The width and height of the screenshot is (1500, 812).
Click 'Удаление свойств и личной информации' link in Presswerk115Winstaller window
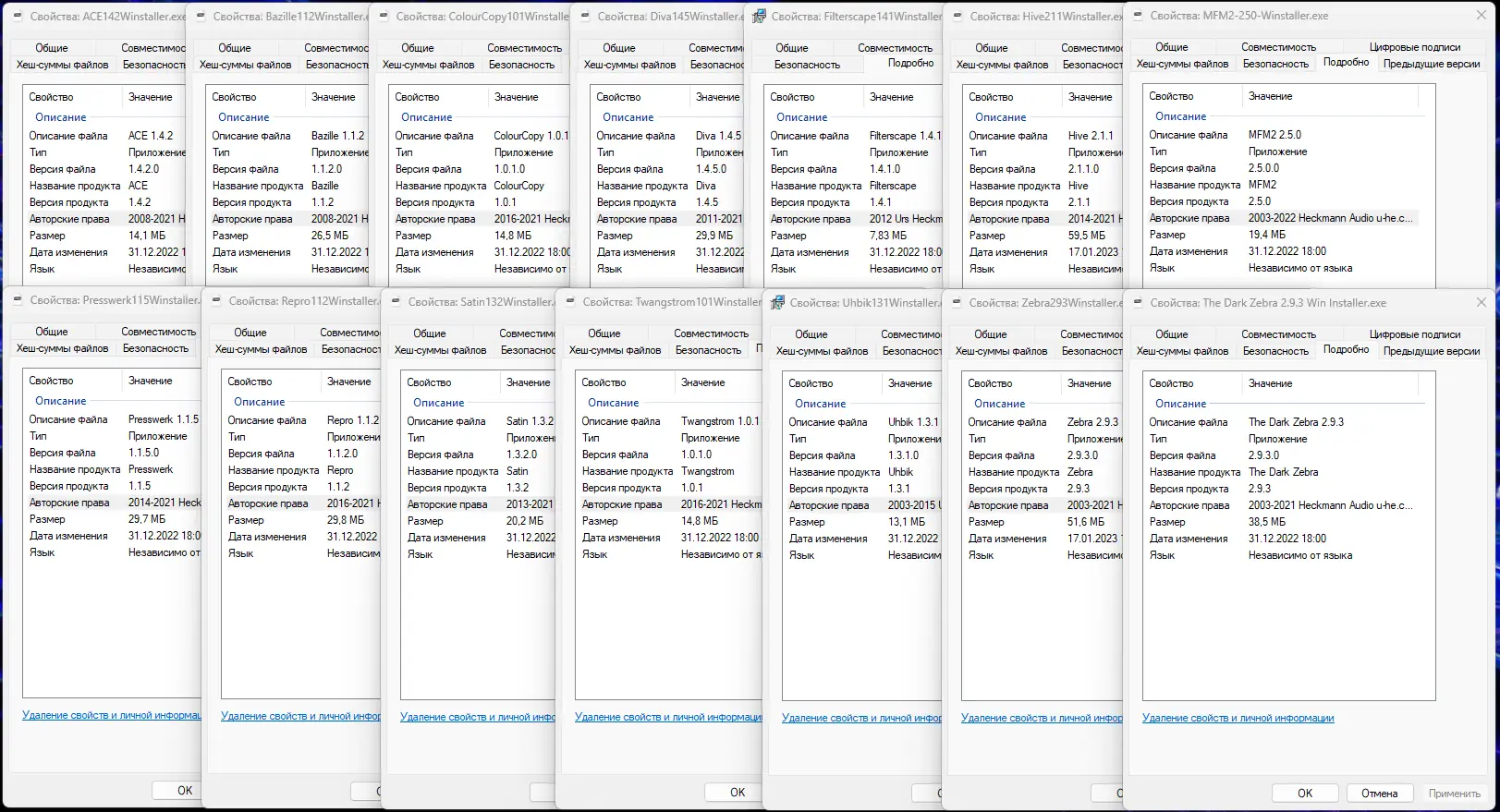click(x=112, y=715)
